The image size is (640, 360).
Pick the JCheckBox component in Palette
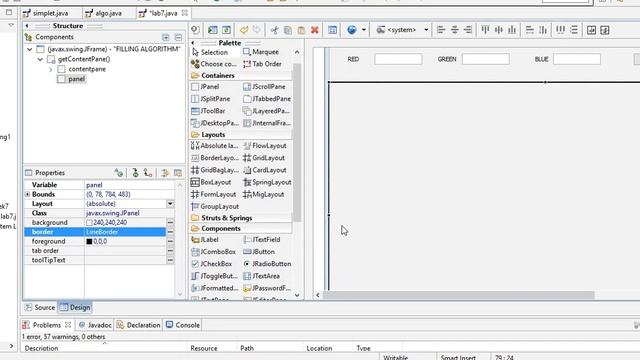212,264
